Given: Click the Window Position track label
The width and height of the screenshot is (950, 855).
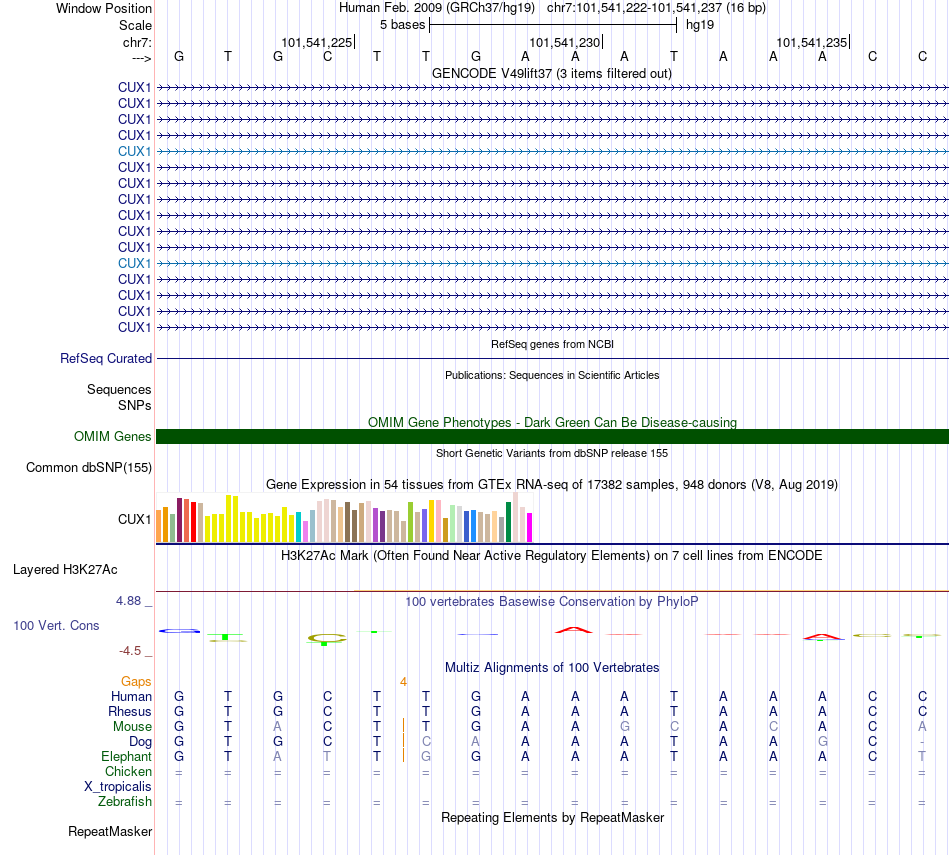Looking at the screenshot, I should pos(104,8).
